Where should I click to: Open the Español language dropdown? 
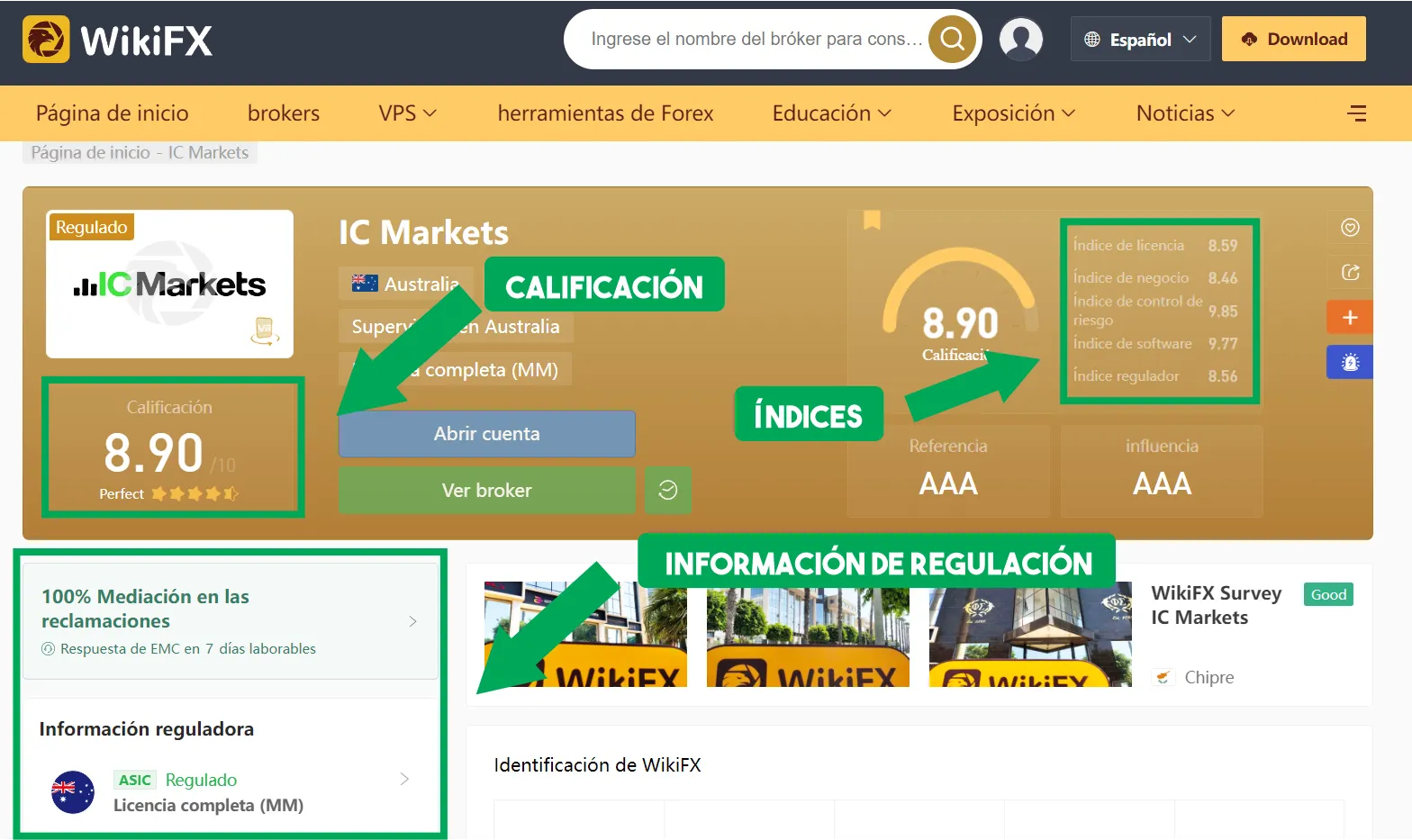coord(1140,40)
